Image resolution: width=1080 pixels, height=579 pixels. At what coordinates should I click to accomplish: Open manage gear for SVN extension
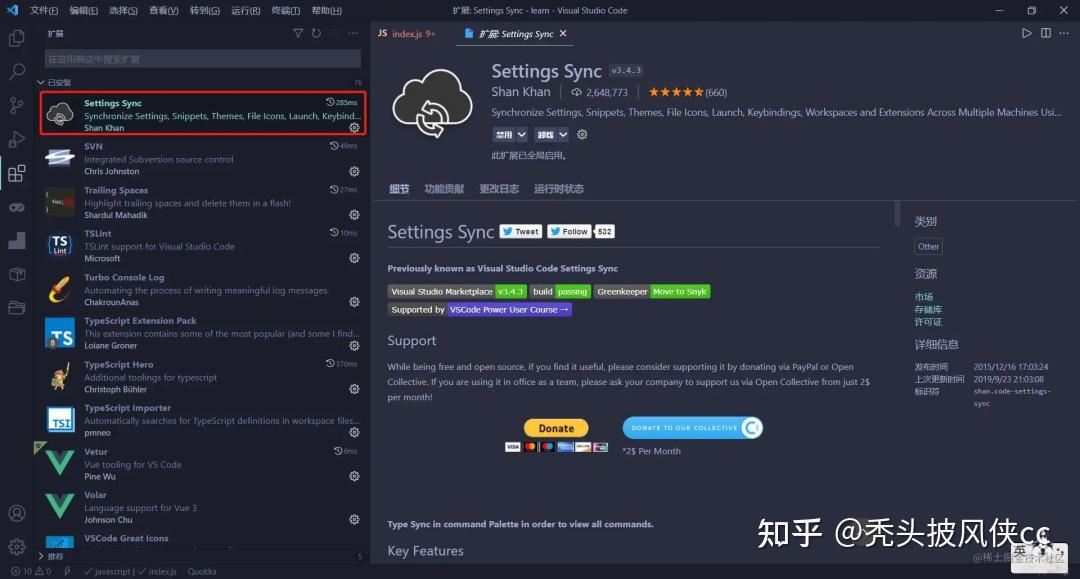tap(354, 171)
